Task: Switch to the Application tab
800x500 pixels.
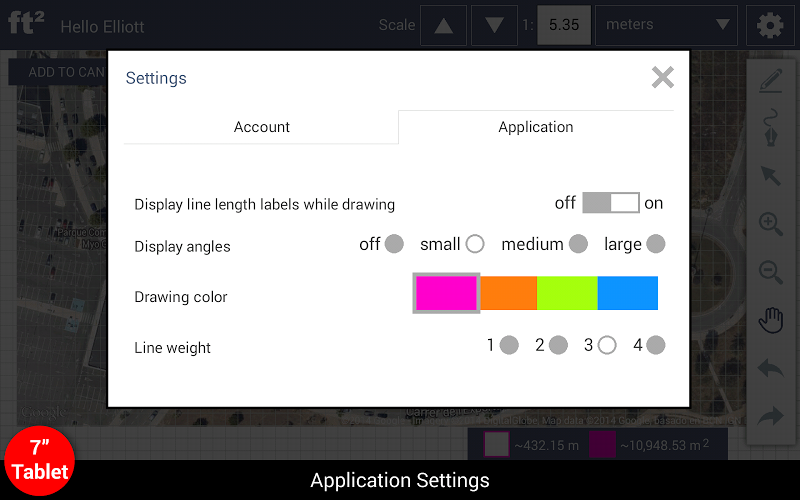Action: (536, 127)
